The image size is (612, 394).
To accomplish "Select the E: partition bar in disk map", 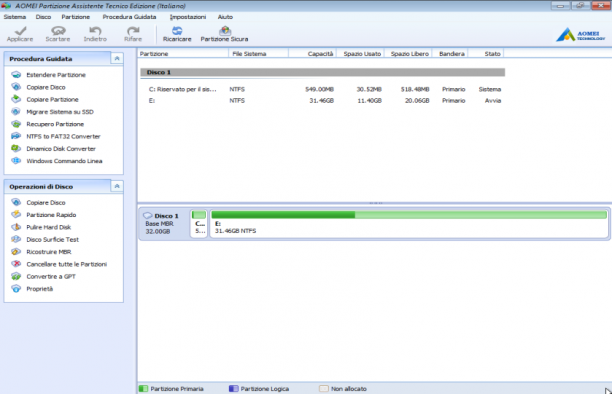I will (x=409, y=223).
